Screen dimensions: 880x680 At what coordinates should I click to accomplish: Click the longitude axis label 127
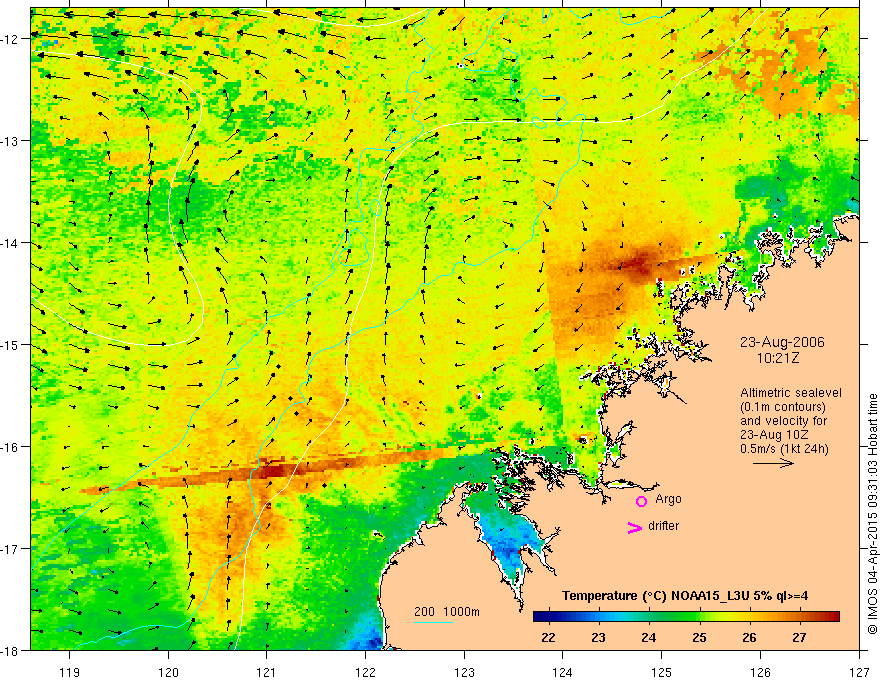click(x=859, y=672)
